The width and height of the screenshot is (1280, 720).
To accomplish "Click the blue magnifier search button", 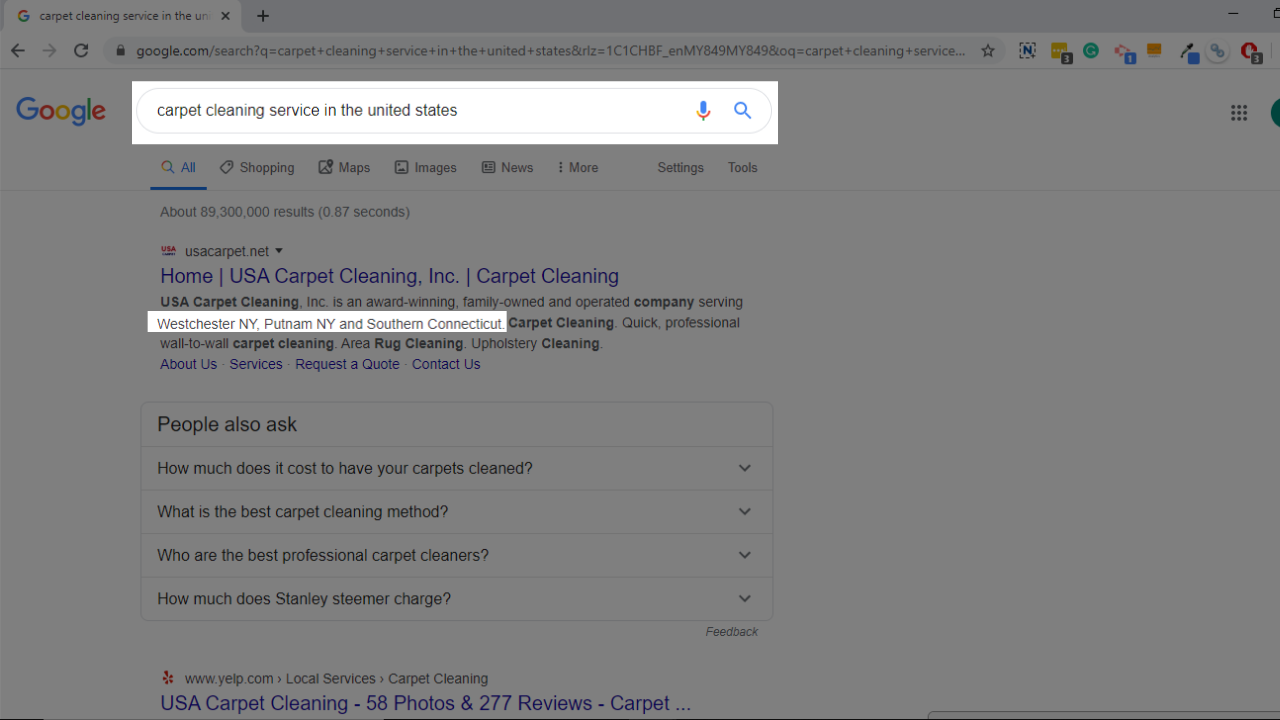I will tap(742, 110).
